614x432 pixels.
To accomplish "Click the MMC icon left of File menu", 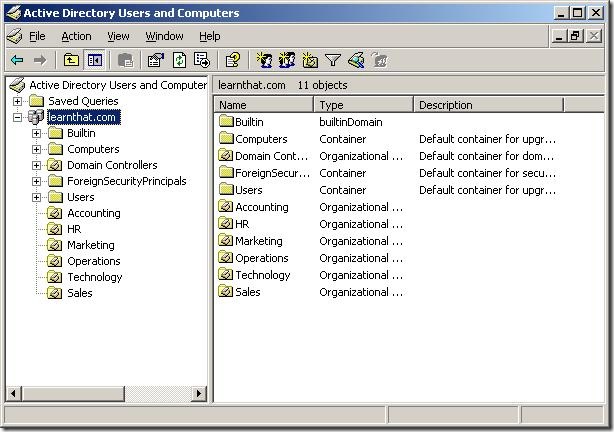I will (x=15, y=36).
